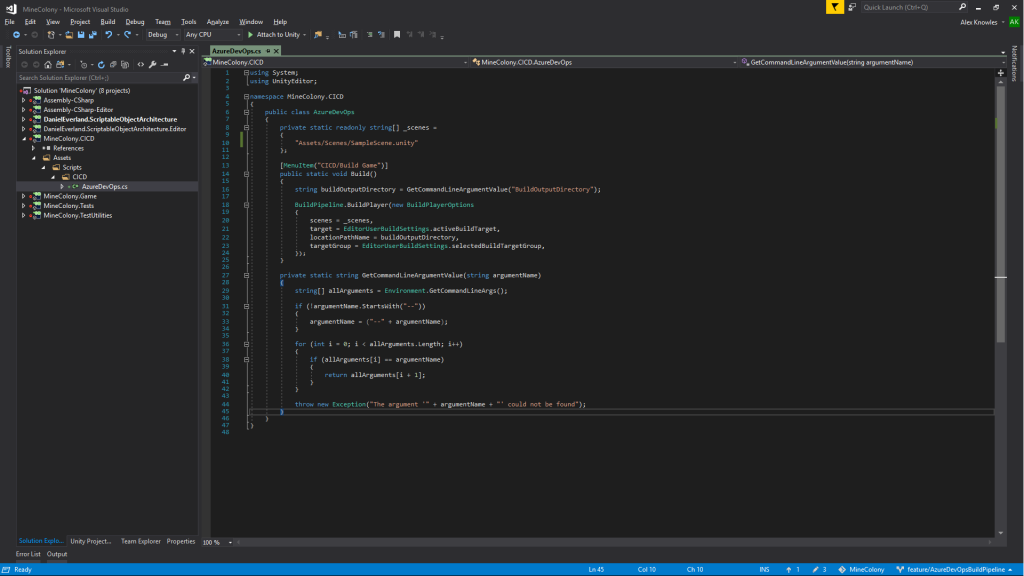1024x576 pixels.
Task: Open the Any CPU platform dropdown
Action: (212, 34)
